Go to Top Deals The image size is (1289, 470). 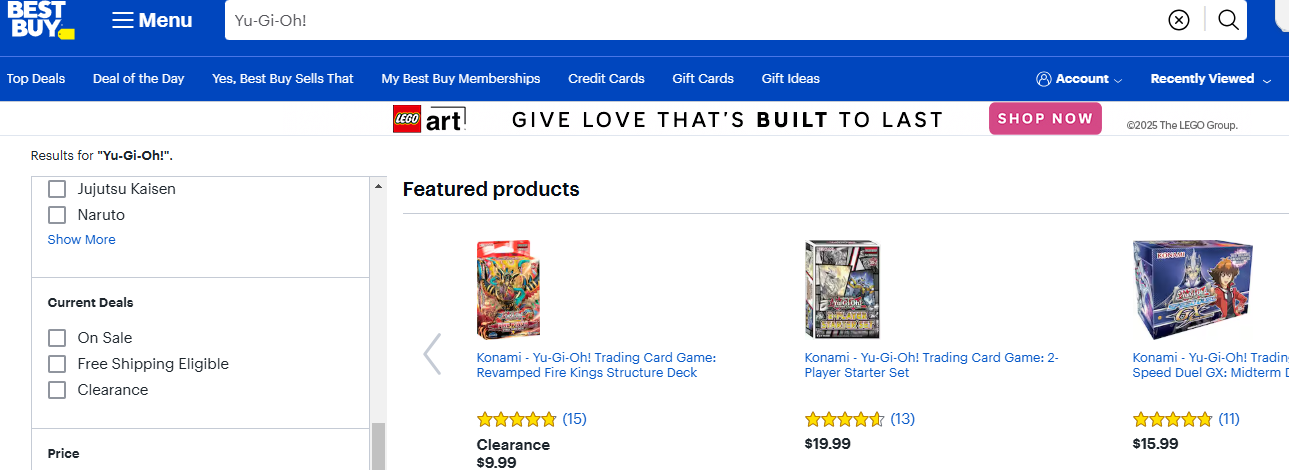click(36, 79)
